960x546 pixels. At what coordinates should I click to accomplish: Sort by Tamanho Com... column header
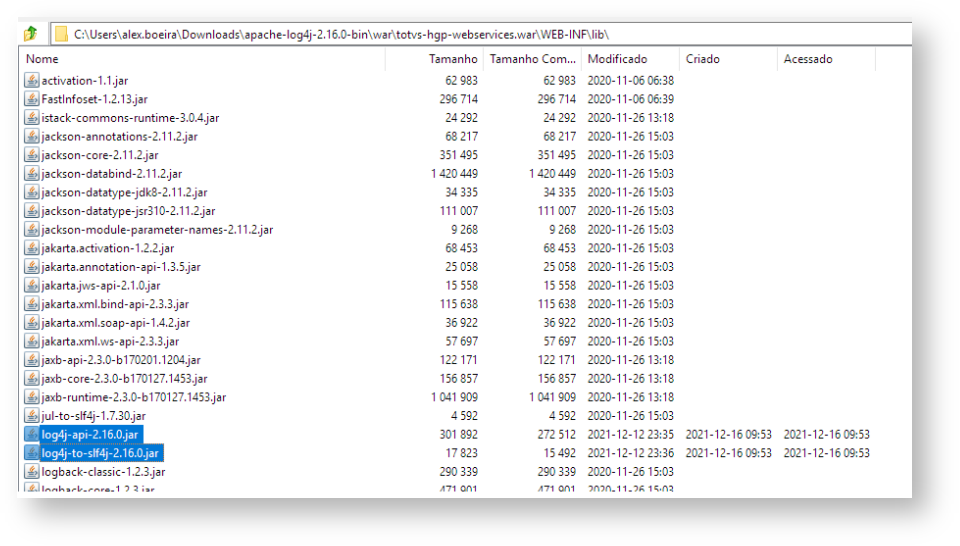(x=532, y=59)
